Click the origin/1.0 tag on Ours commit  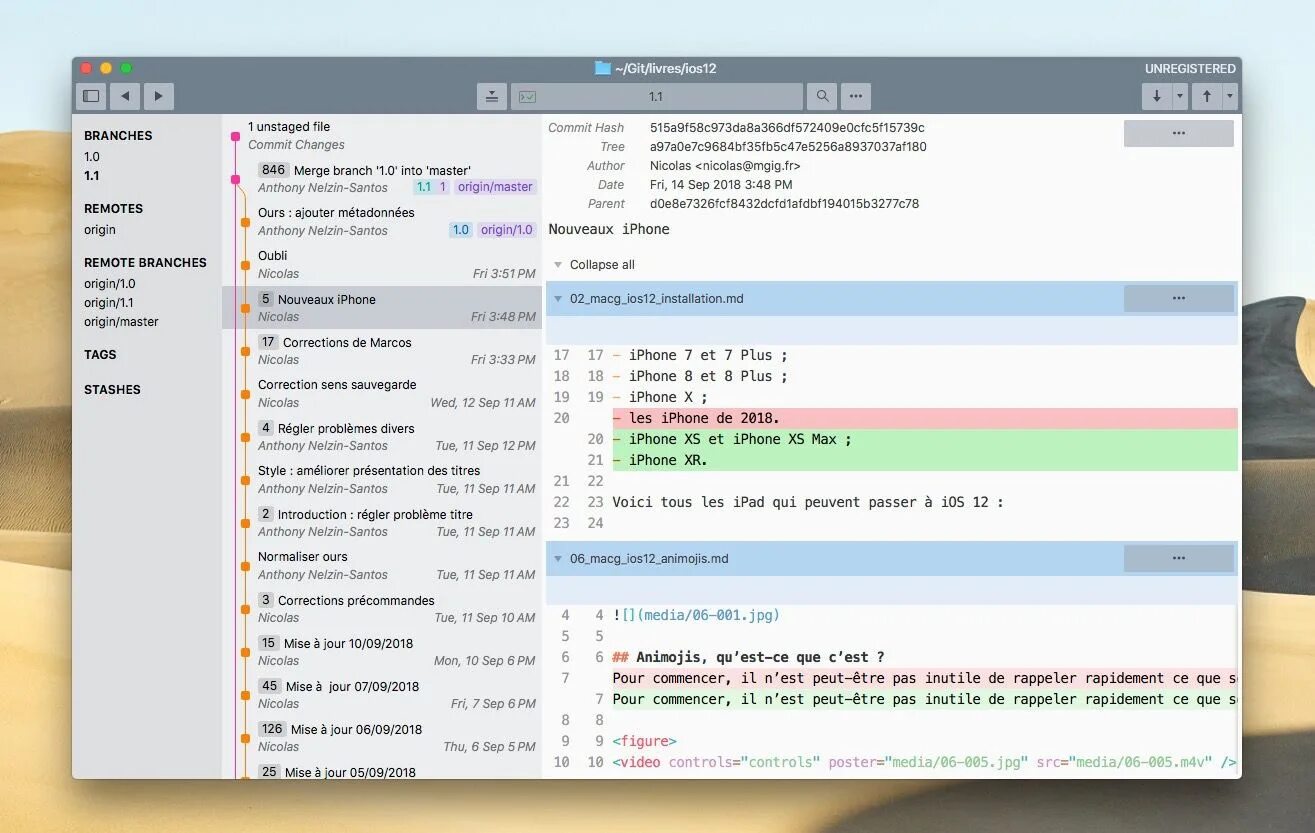(x=507, y=230)
